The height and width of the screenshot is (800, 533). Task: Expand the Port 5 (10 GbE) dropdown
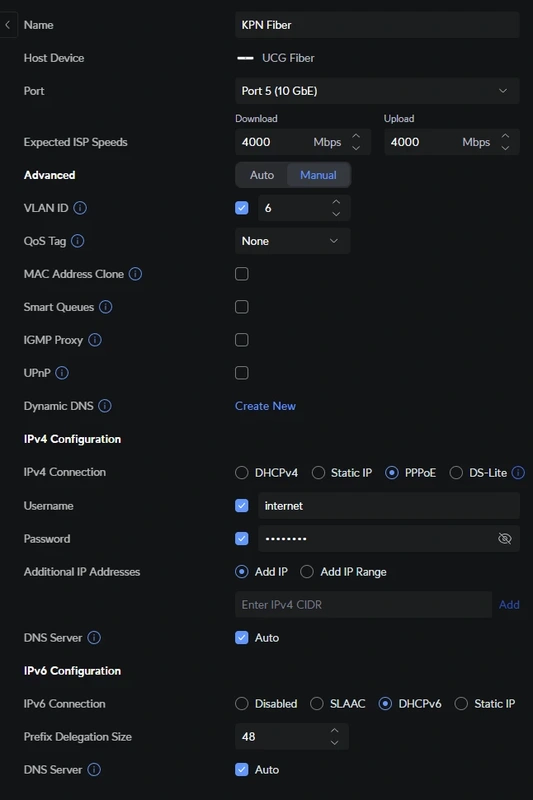pyautogui.click(x=377, y=91)
